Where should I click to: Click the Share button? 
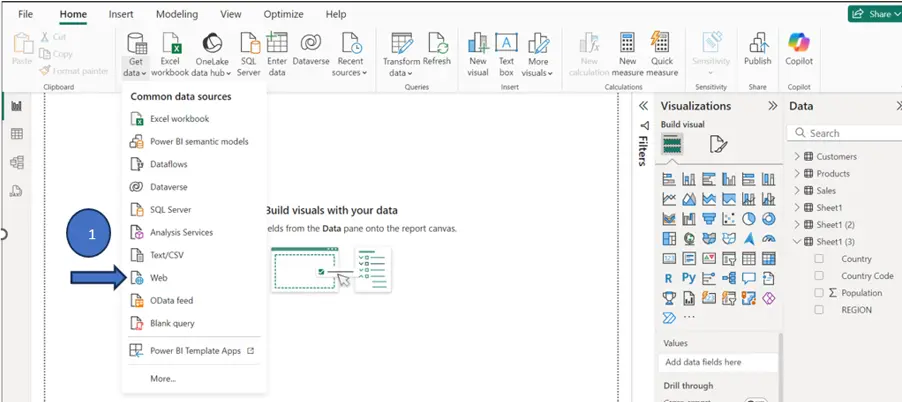[x=874, y=14]
